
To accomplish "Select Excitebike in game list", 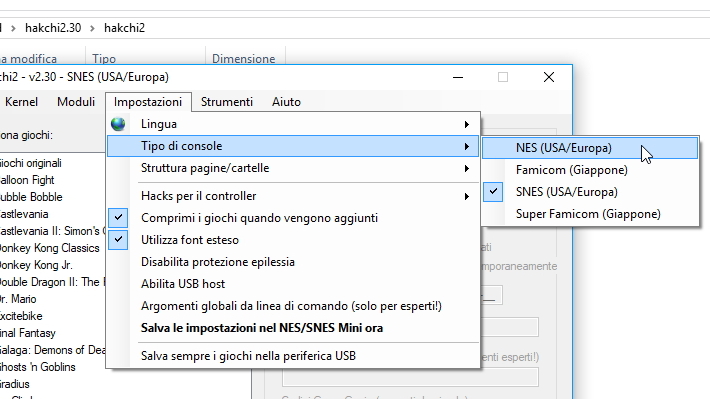I will (21, 316).
